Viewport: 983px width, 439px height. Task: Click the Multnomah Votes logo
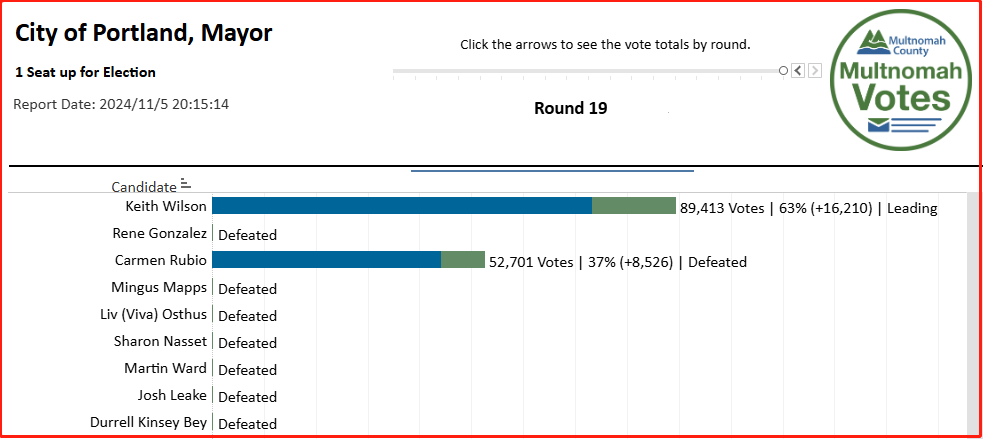coord(894,87)
